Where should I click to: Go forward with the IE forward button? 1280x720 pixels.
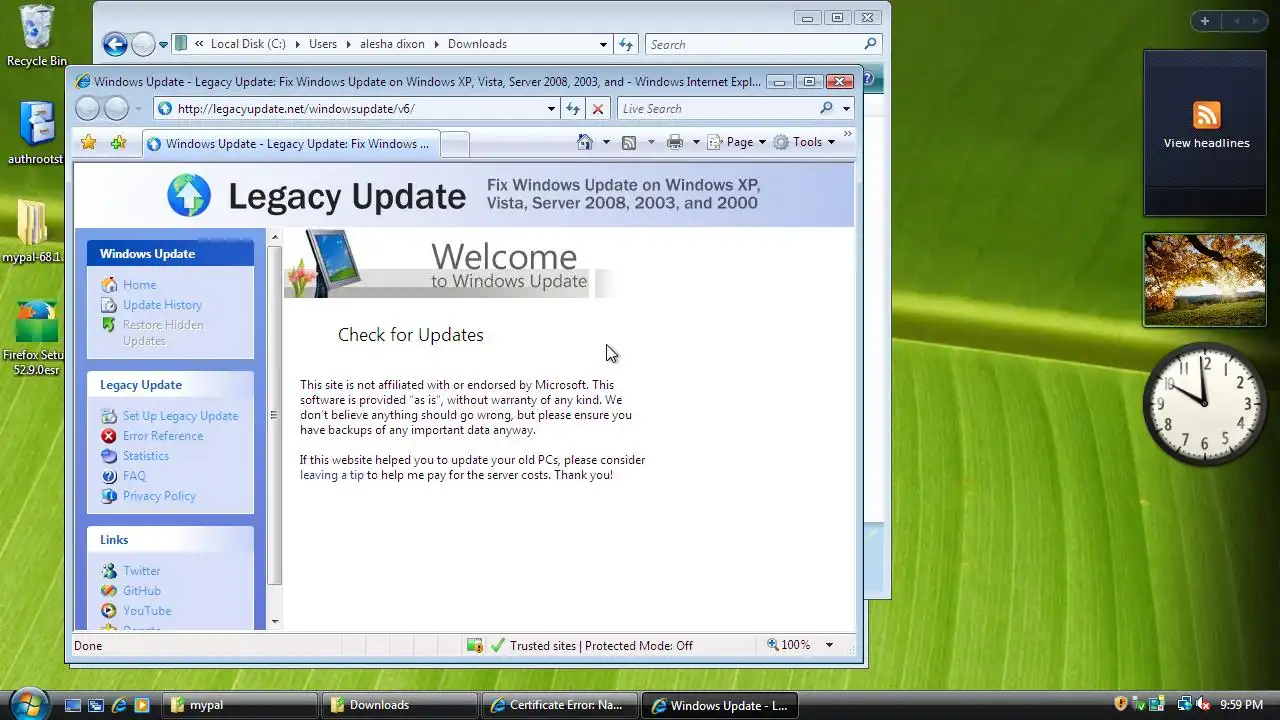point(117,108)
